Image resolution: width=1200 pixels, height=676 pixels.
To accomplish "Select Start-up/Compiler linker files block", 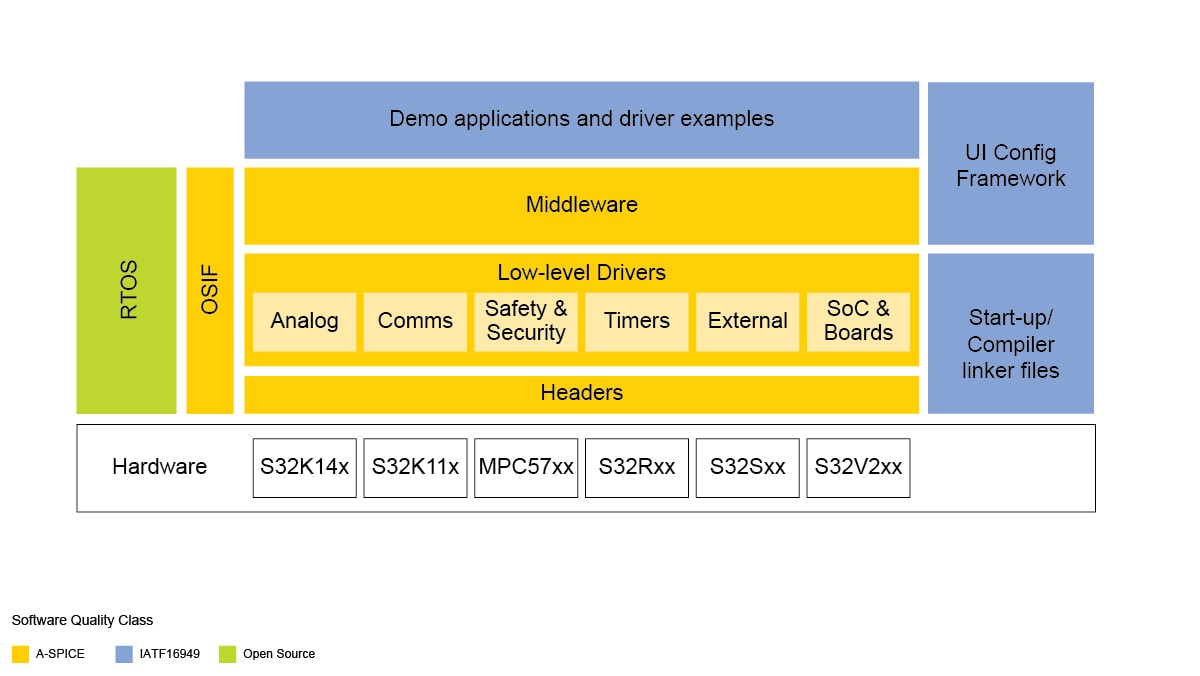I will 1010,333.
